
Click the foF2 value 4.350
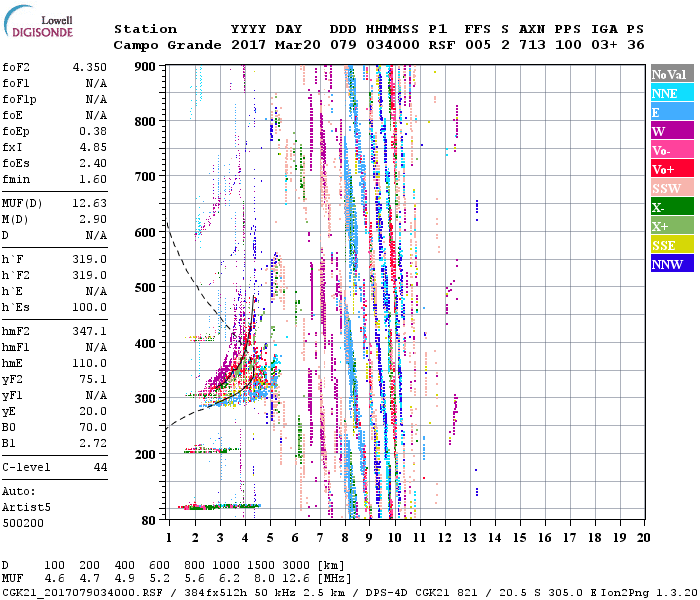coord(90,67)
